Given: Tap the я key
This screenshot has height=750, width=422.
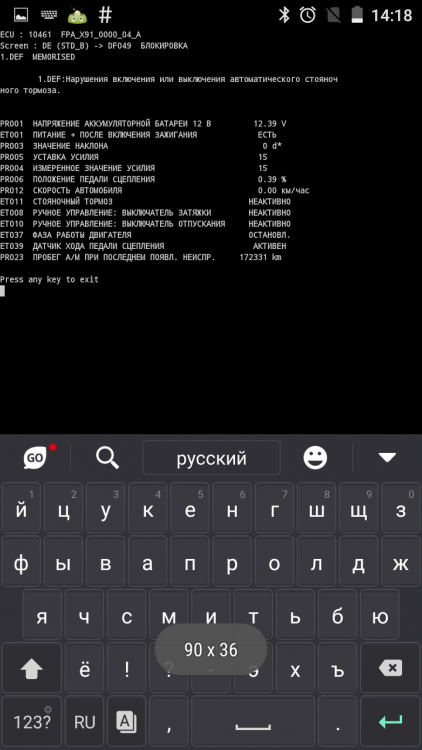Looking at the screenshot, I should coord(42,615).
